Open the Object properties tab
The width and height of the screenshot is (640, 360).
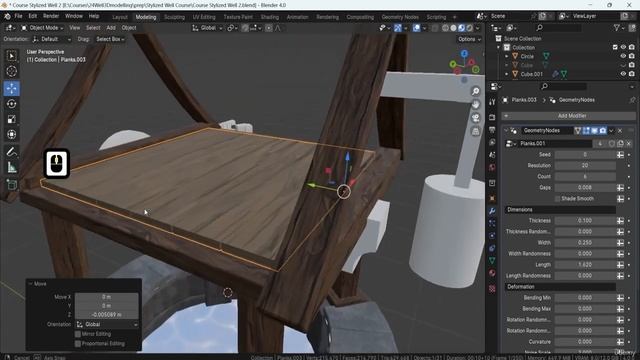click(492, 198)
